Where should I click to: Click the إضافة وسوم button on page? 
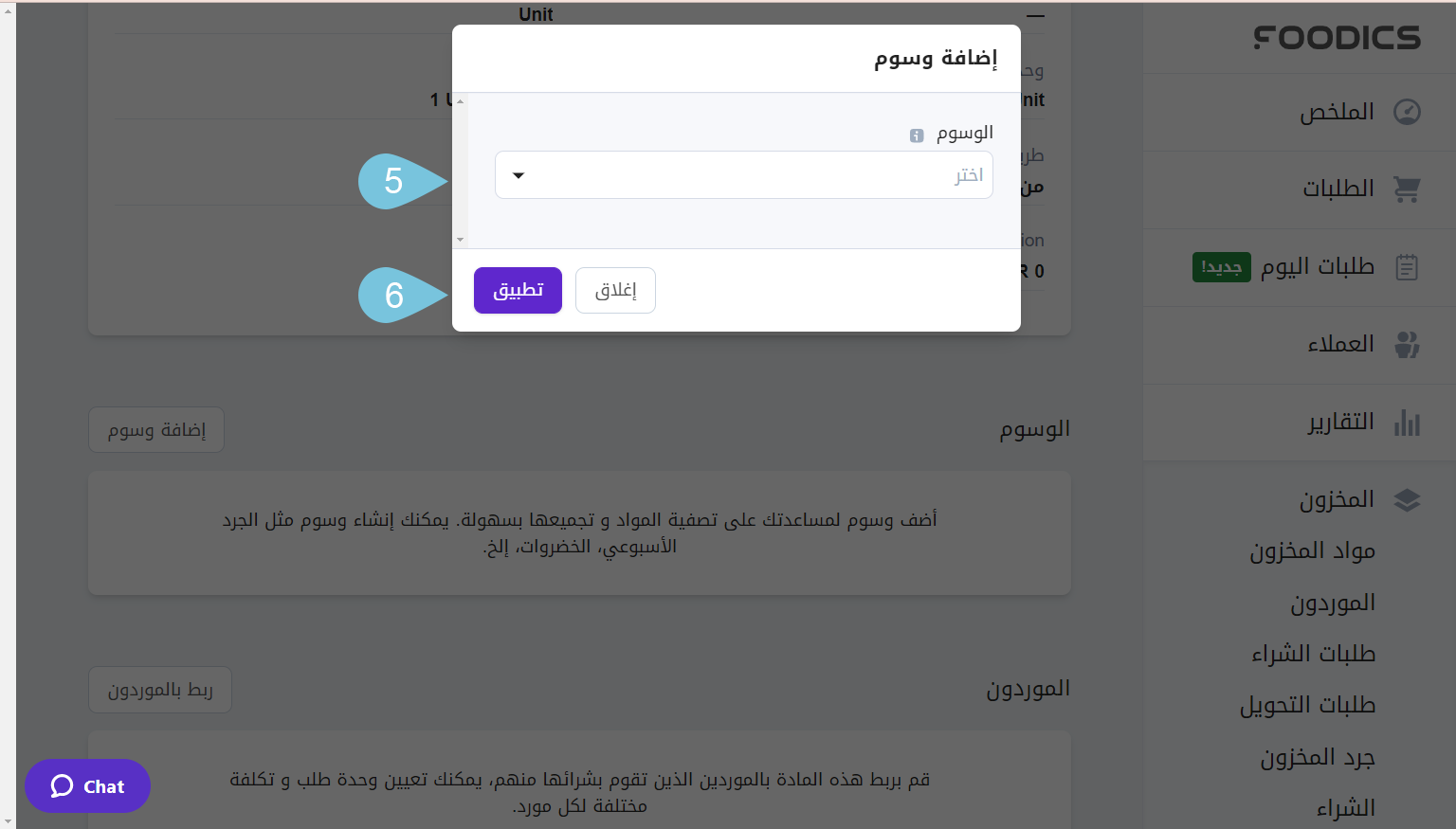click(x=156, y=430)
